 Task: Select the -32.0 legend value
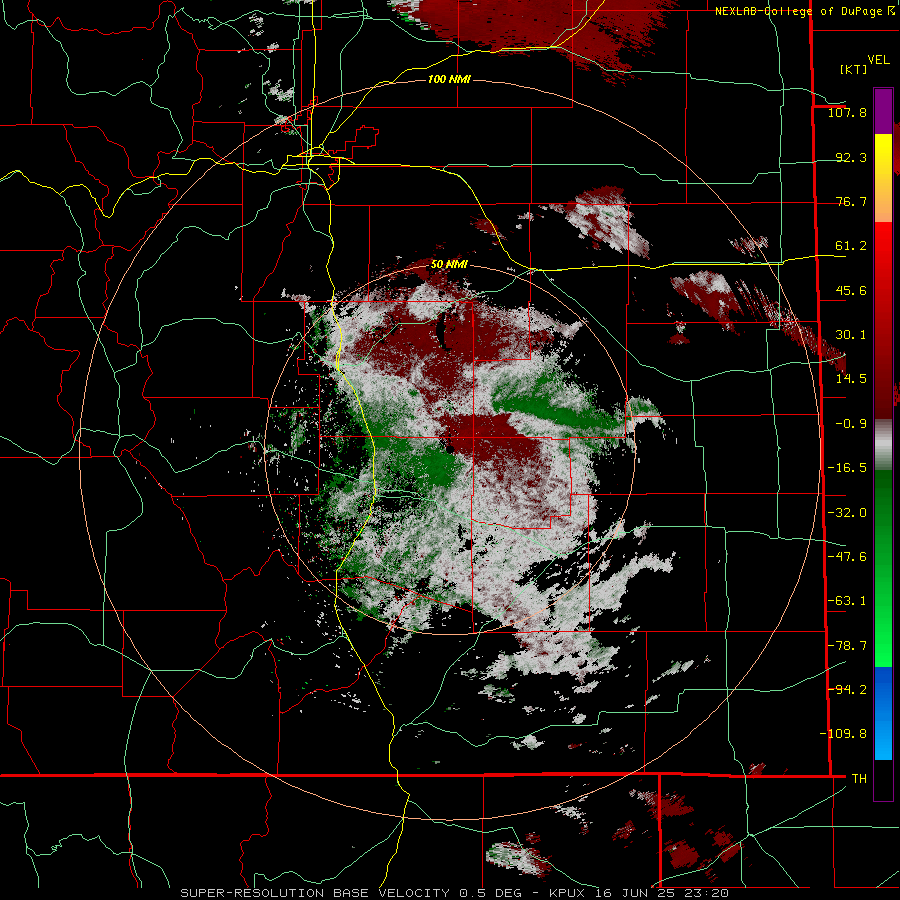point(847,513)
